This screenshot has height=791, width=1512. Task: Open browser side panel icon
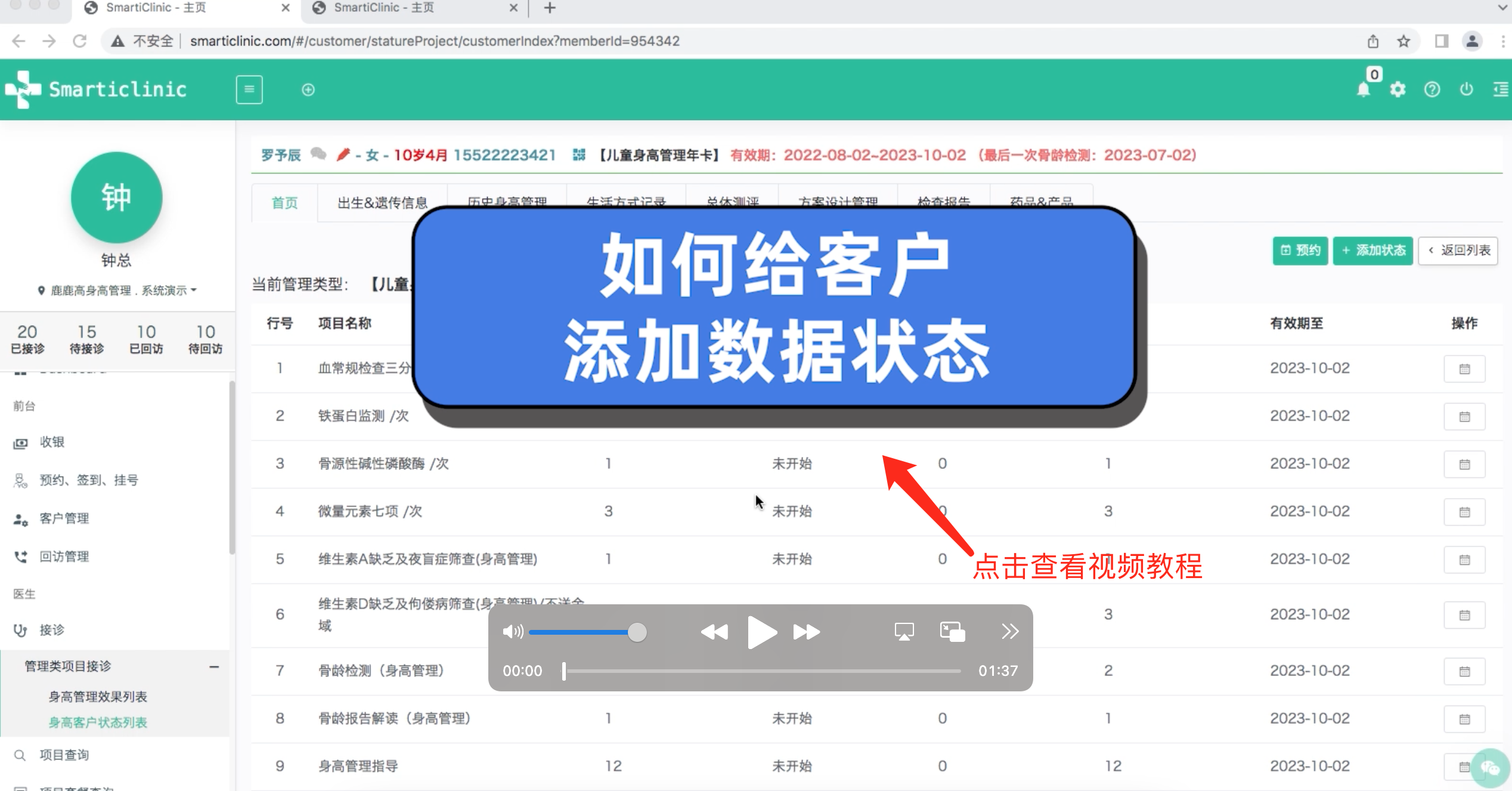[1442, 41]
